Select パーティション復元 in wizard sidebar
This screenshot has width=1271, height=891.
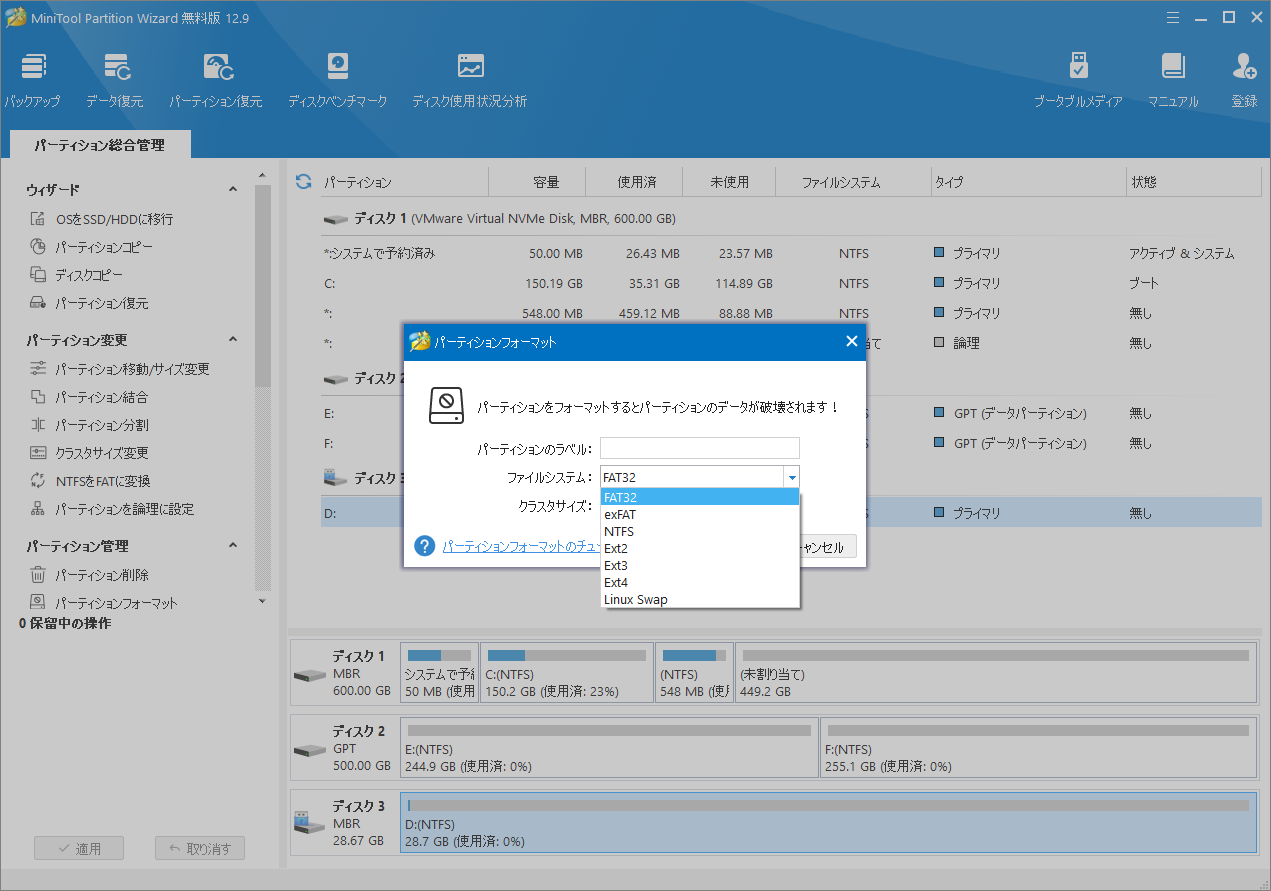point(89,303)
